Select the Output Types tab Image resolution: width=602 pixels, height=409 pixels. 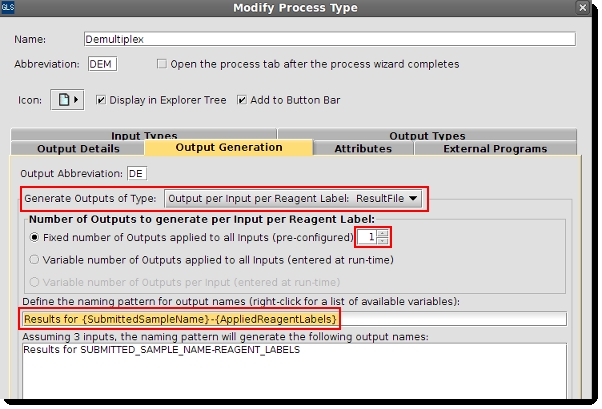click(x=426, y=135)
